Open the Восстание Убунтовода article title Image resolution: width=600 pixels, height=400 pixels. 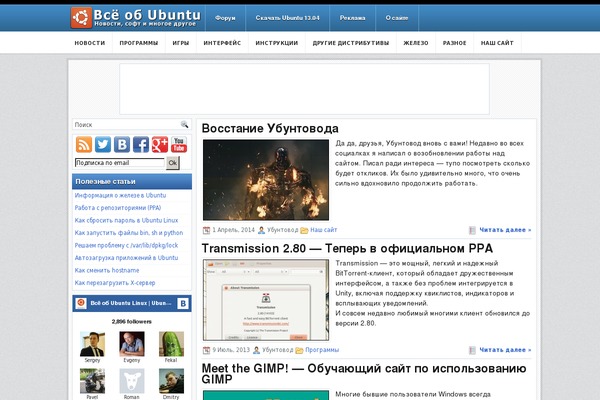[270, 128]
